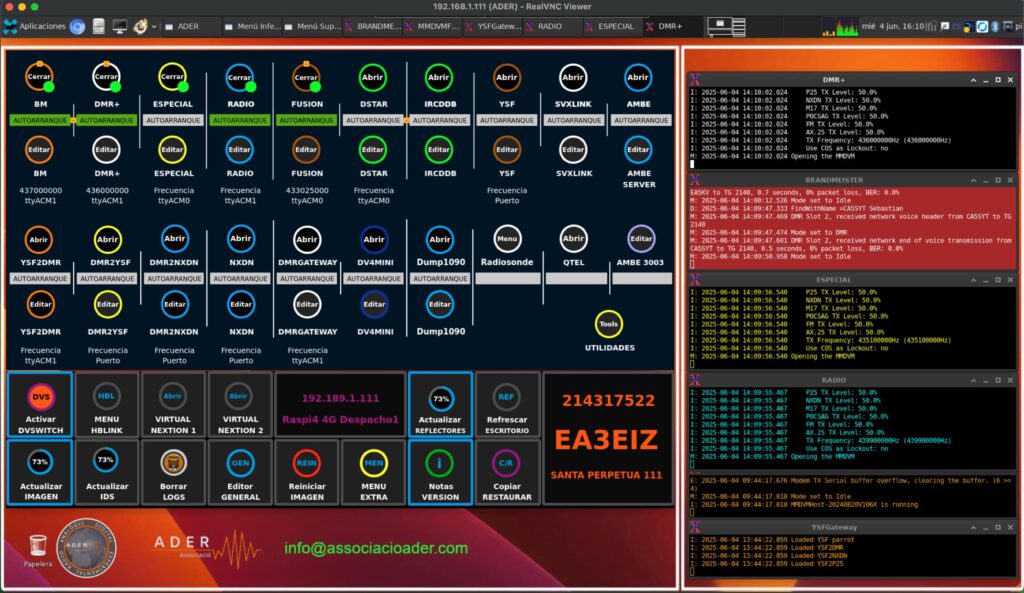Switch to the ESPECIAL taskbar window
Screen dimensions: 1024x593
coord(611,27)
